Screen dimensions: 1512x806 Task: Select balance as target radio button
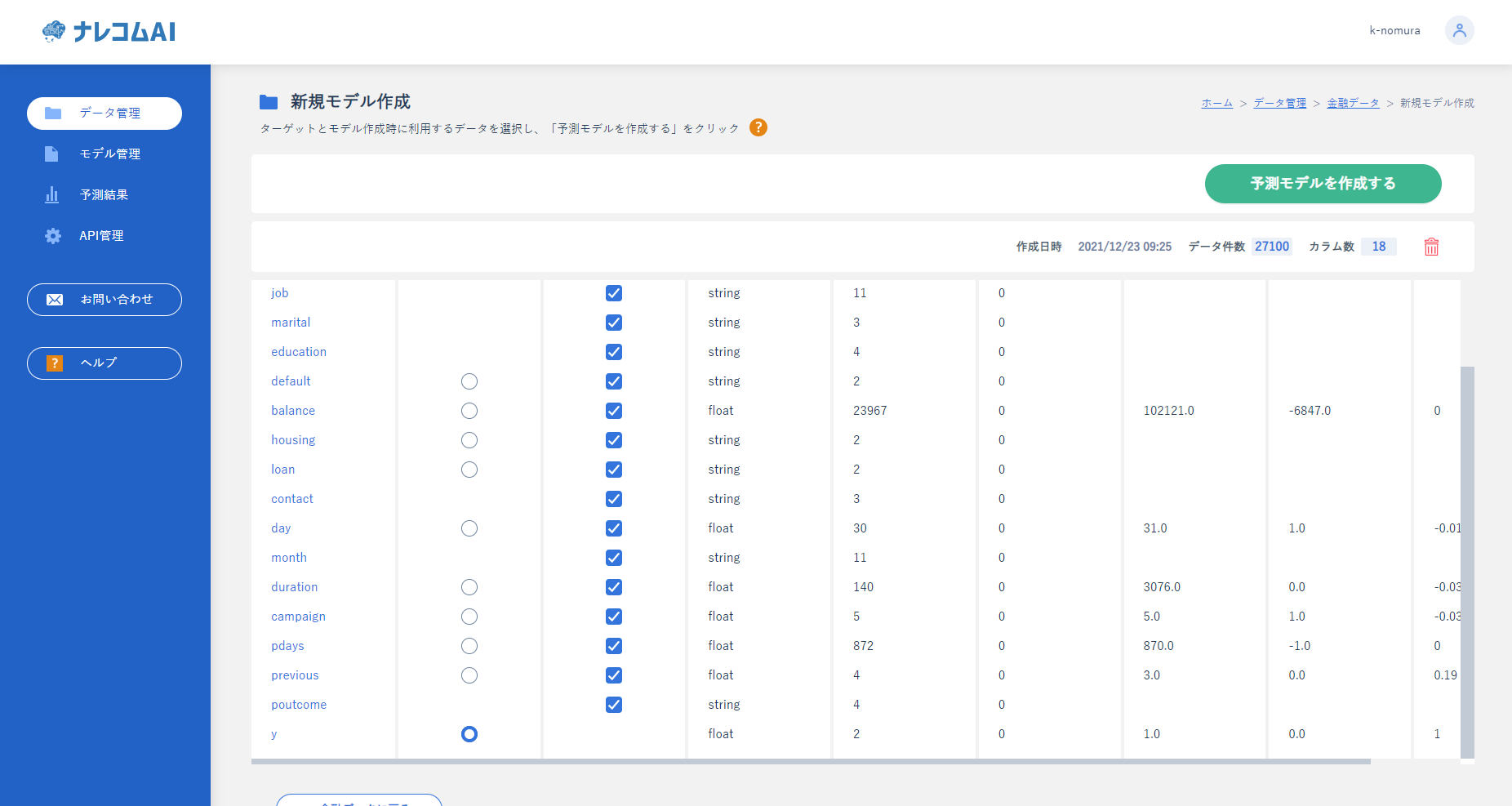pyautogui.click(x=469, y=411)
